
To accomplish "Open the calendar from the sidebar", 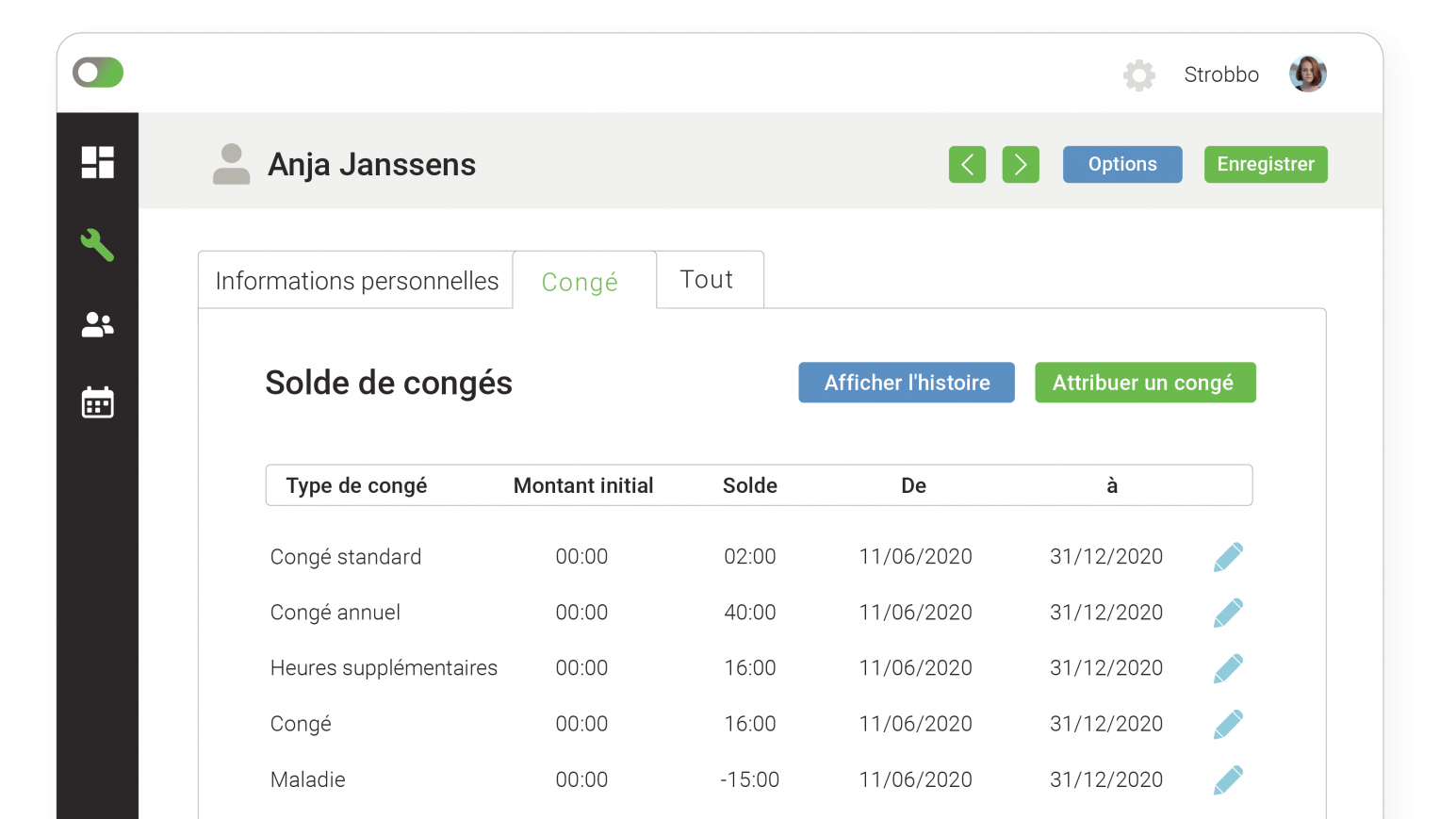I will click(97, 402).
